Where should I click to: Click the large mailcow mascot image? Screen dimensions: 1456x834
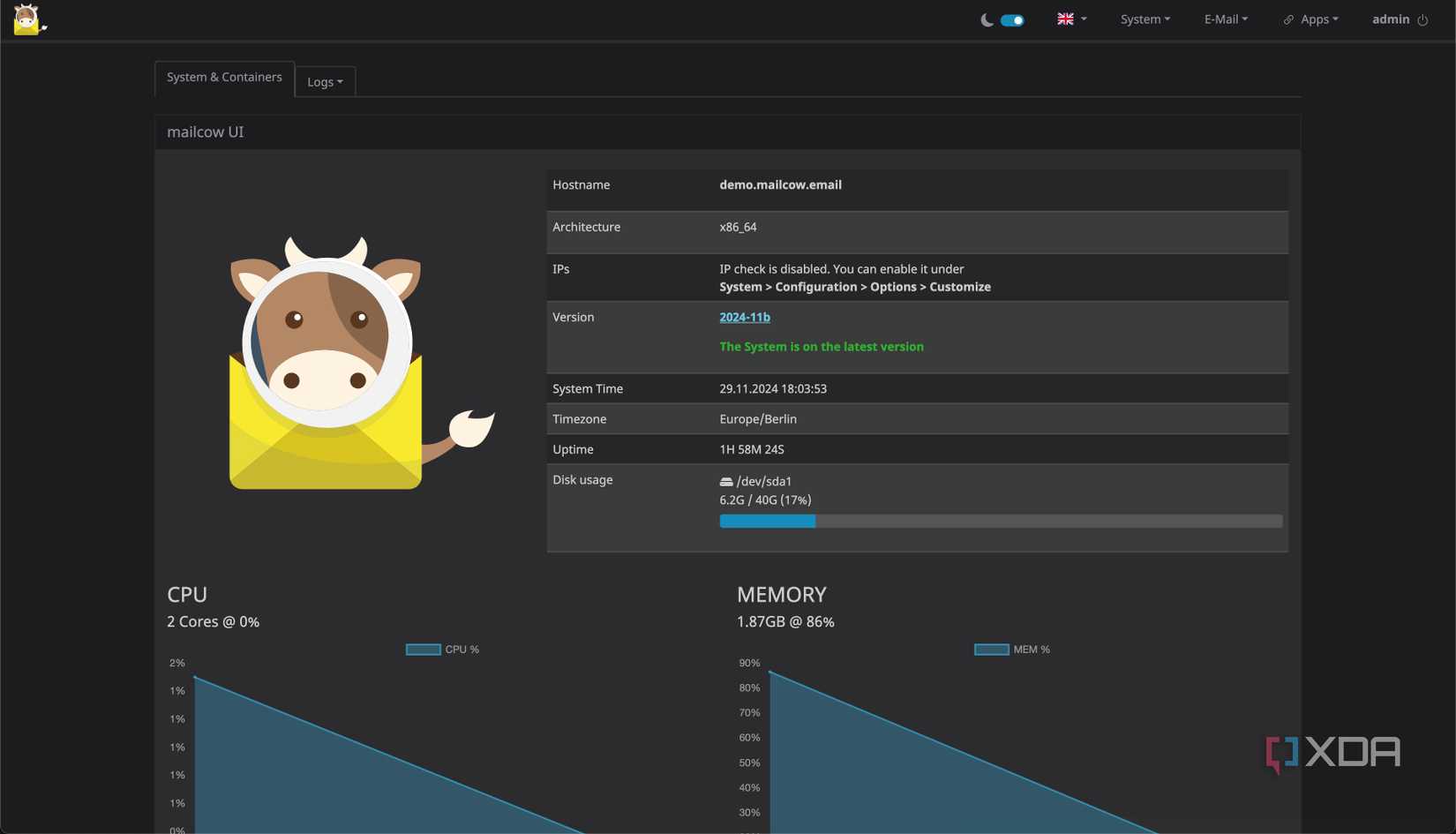[362, 362]
